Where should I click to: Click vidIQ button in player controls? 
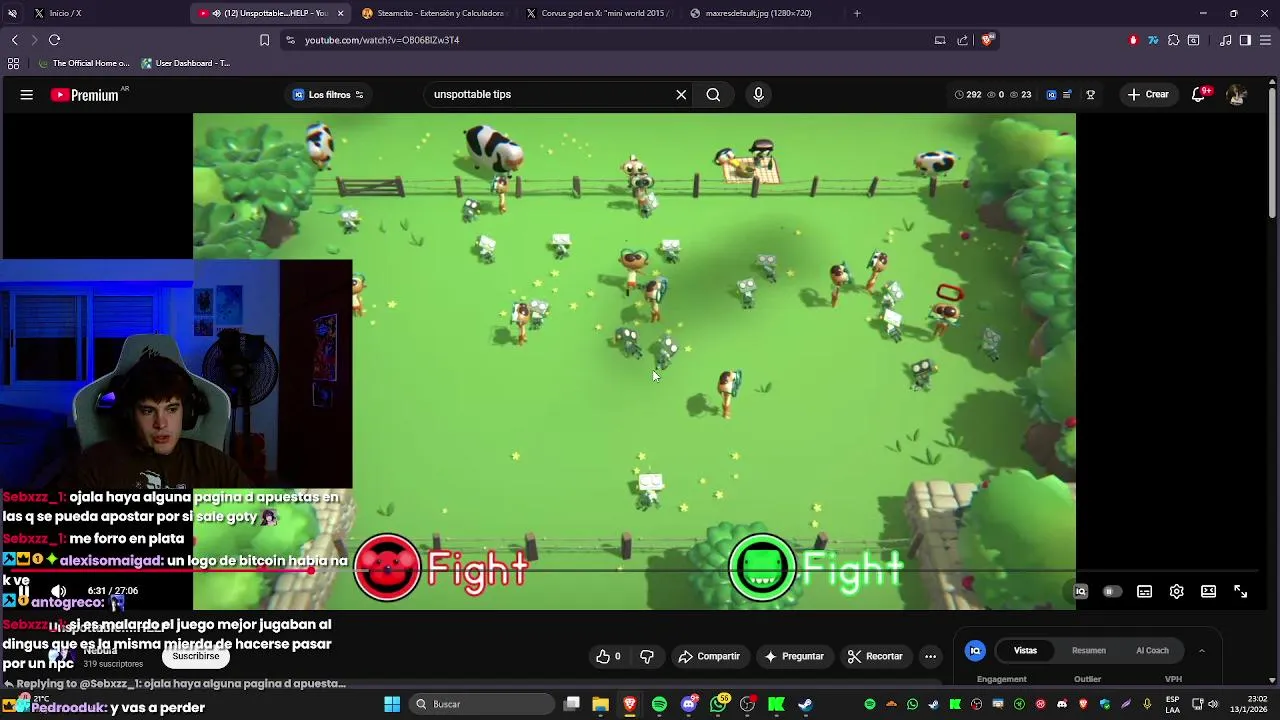pyautogui.click(x=1080, y=592)
